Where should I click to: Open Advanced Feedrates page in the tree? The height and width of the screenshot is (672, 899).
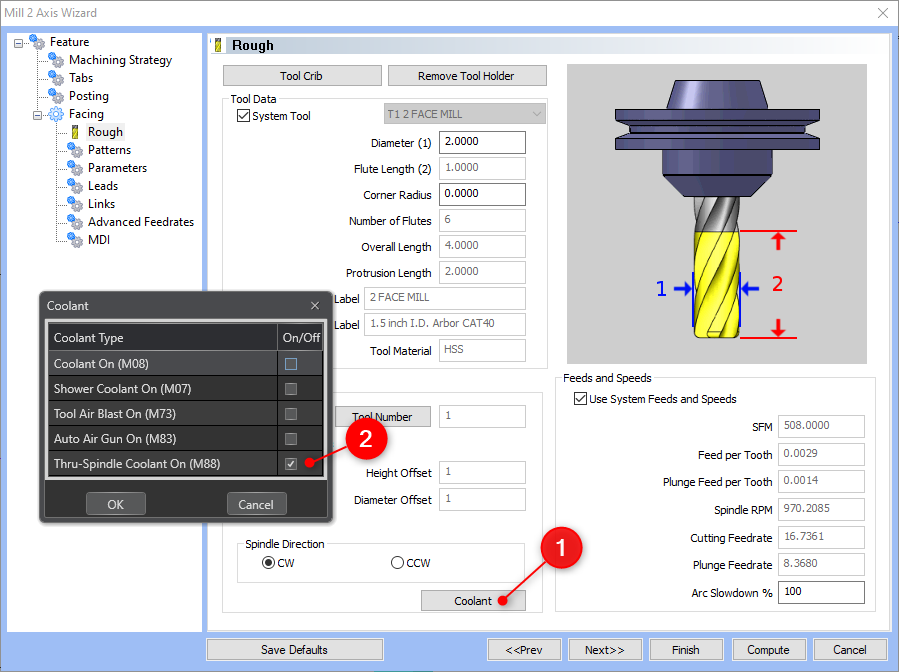coord(141,222)
